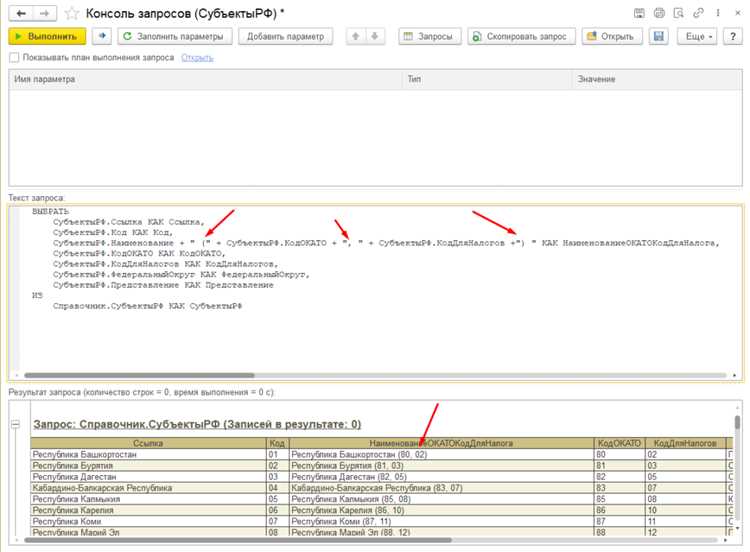The width and height of the screenshot is (750, 552).
Task: Collapse the Запрос result group
Action: [x=15, y=424]
